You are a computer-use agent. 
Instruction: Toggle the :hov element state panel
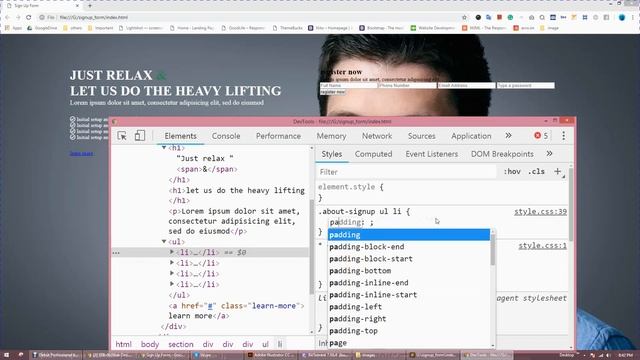point(512,172)
